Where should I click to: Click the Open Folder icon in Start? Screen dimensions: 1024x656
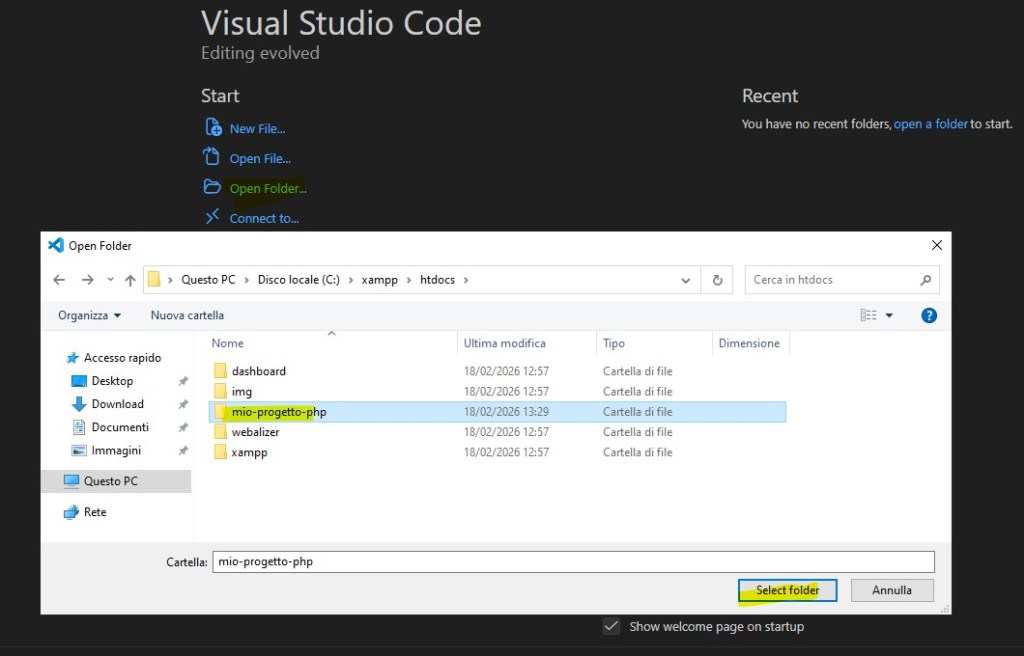pos(211,187)
